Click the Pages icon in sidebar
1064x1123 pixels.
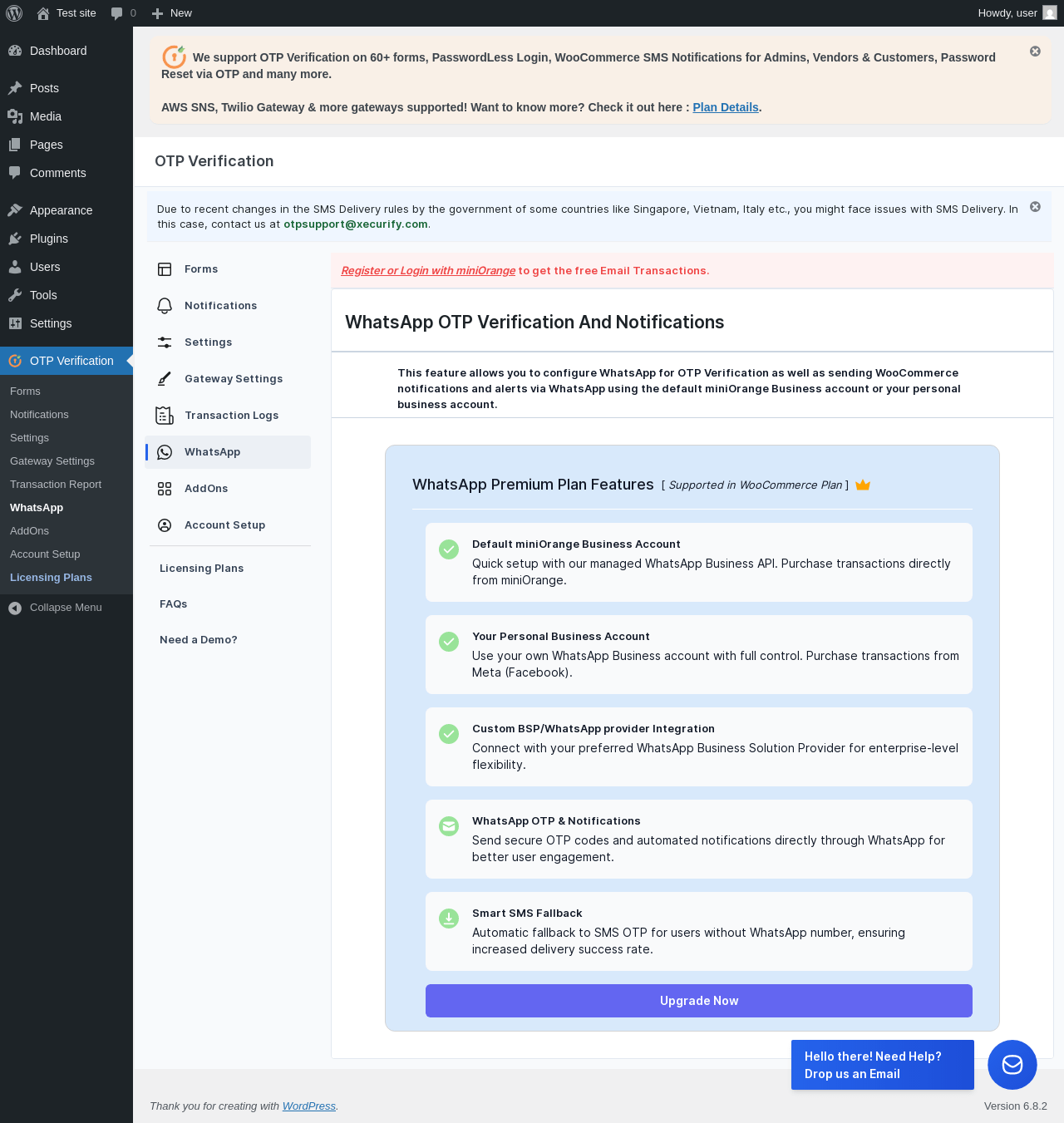[x=15, y=145]
